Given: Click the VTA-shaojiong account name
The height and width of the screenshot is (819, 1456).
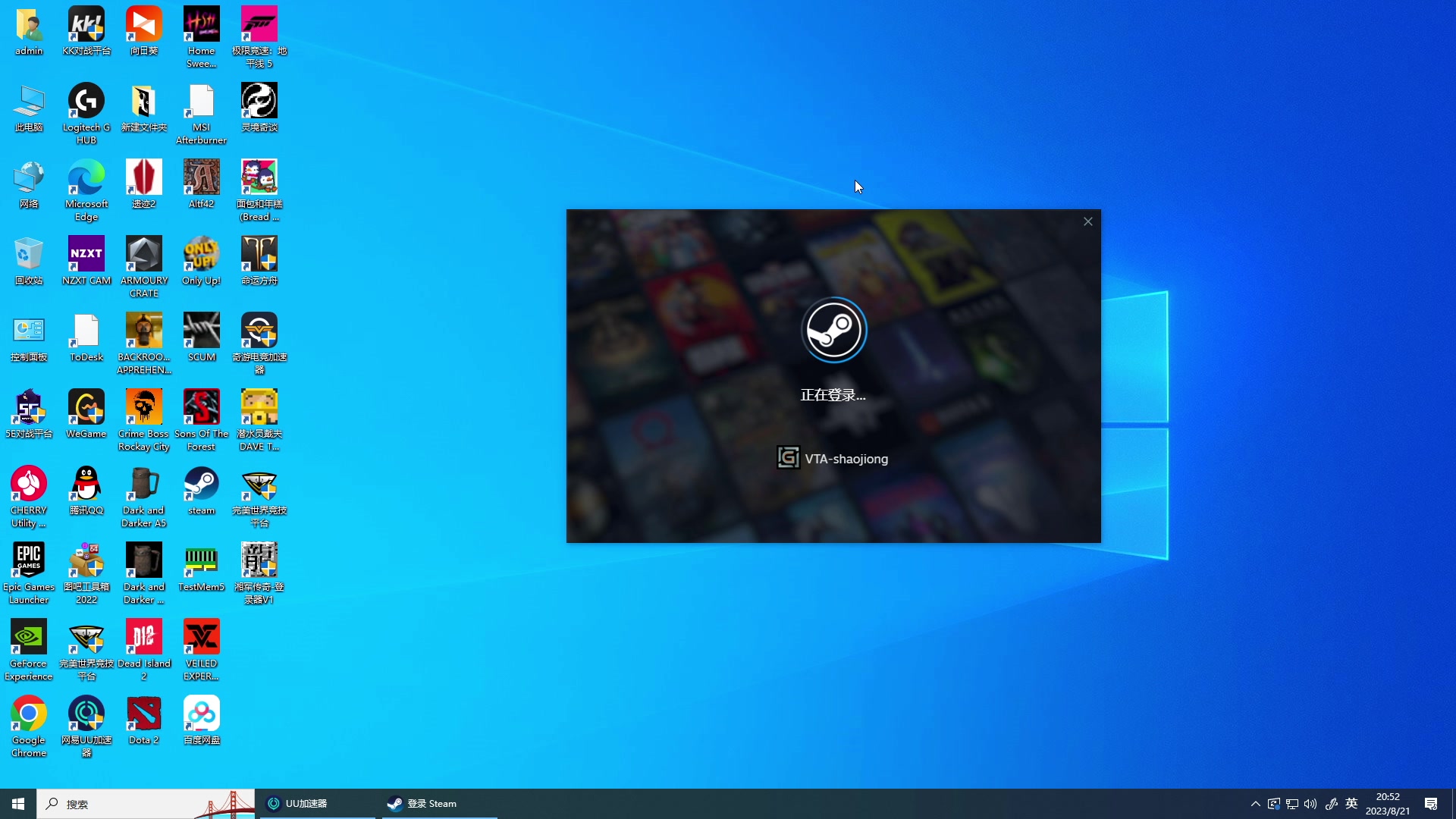Looking at the screenshot, I should [x=846, y=459].
